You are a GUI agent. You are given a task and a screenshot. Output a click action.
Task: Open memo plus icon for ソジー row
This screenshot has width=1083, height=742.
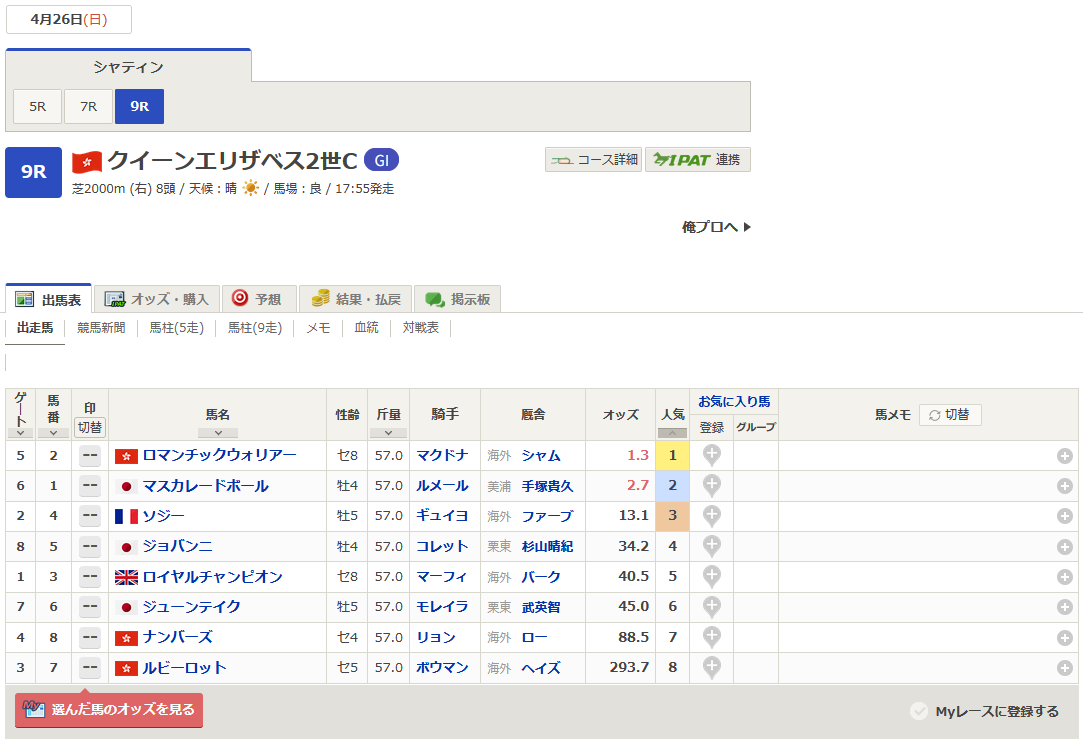tap(1064, 516)
